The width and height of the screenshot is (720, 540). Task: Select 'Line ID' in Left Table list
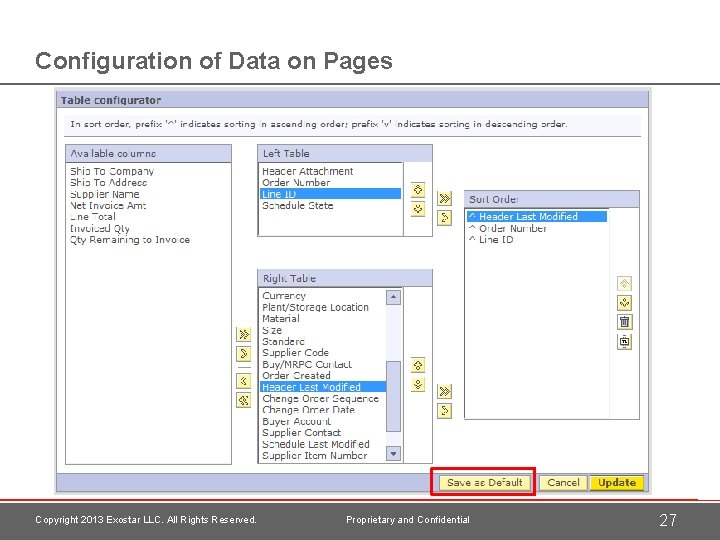330,194
